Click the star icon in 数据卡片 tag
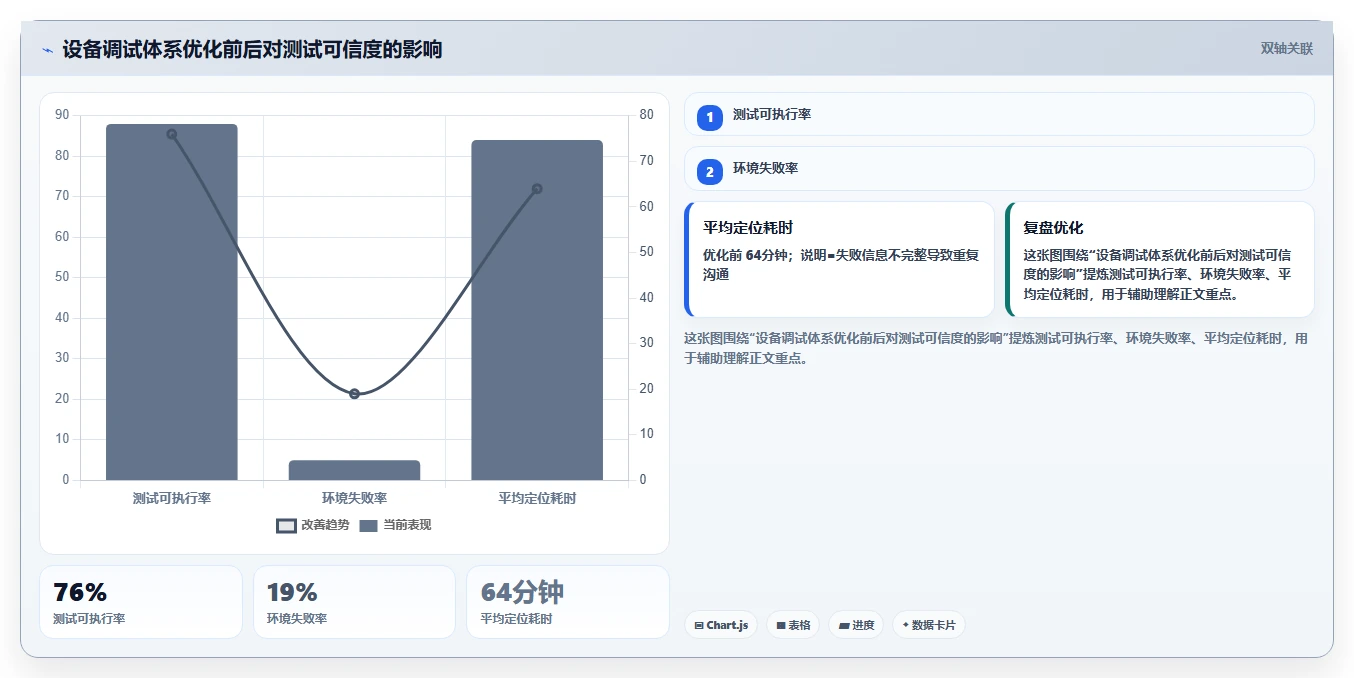The height and width of the screenshot is (678, 1354). pyautogui.click(x=905, y=625)
